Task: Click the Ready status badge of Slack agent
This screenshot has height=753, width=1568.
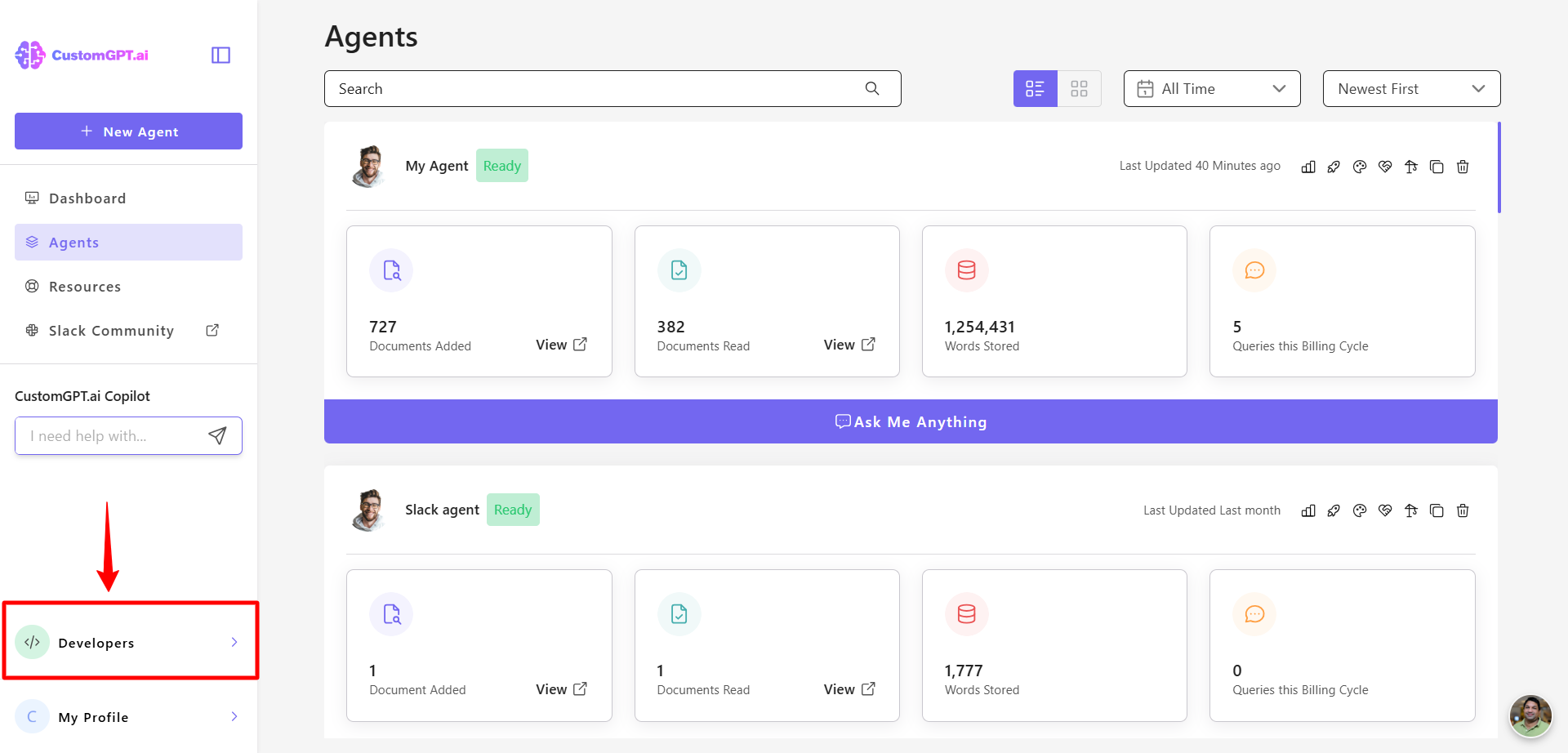Action: click(513, 510)
